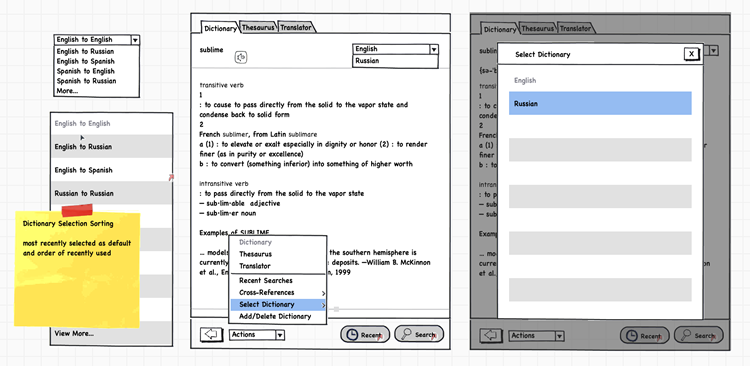
Task: Click the back arrow in dimmed right mockup
Action: [491, 335]
